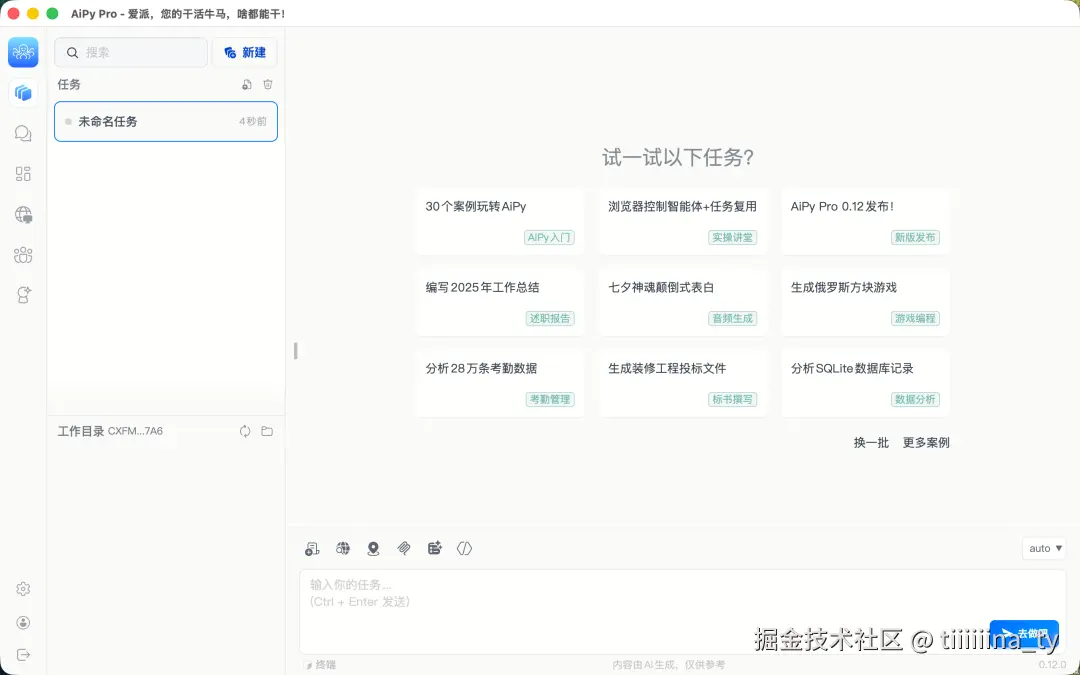Click the AiPy octopus logo in sidebar
Viewport: 1080px width, 675px height.
tap(23, 52)
